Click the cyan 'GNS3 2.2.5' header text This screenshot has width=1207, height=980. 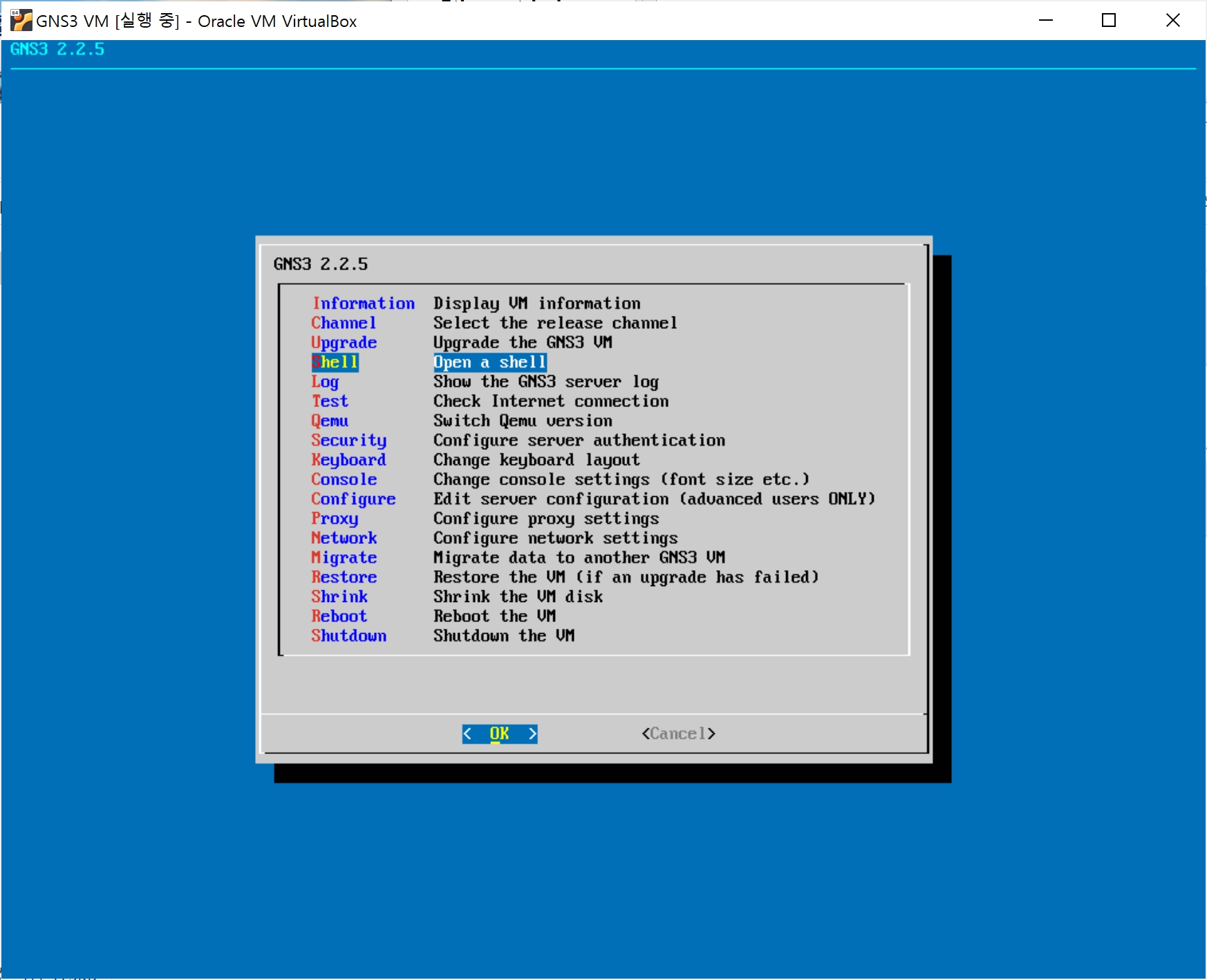coord(57,49)
